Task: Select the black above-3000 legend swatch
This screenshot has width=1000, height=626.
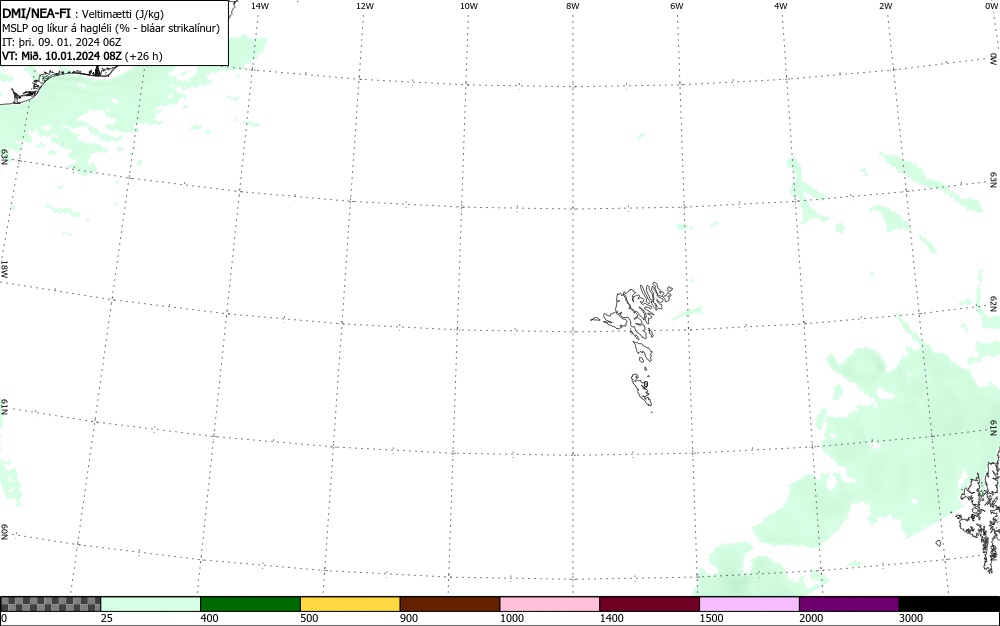Action: pyautogui.click(x=949, y=604)
